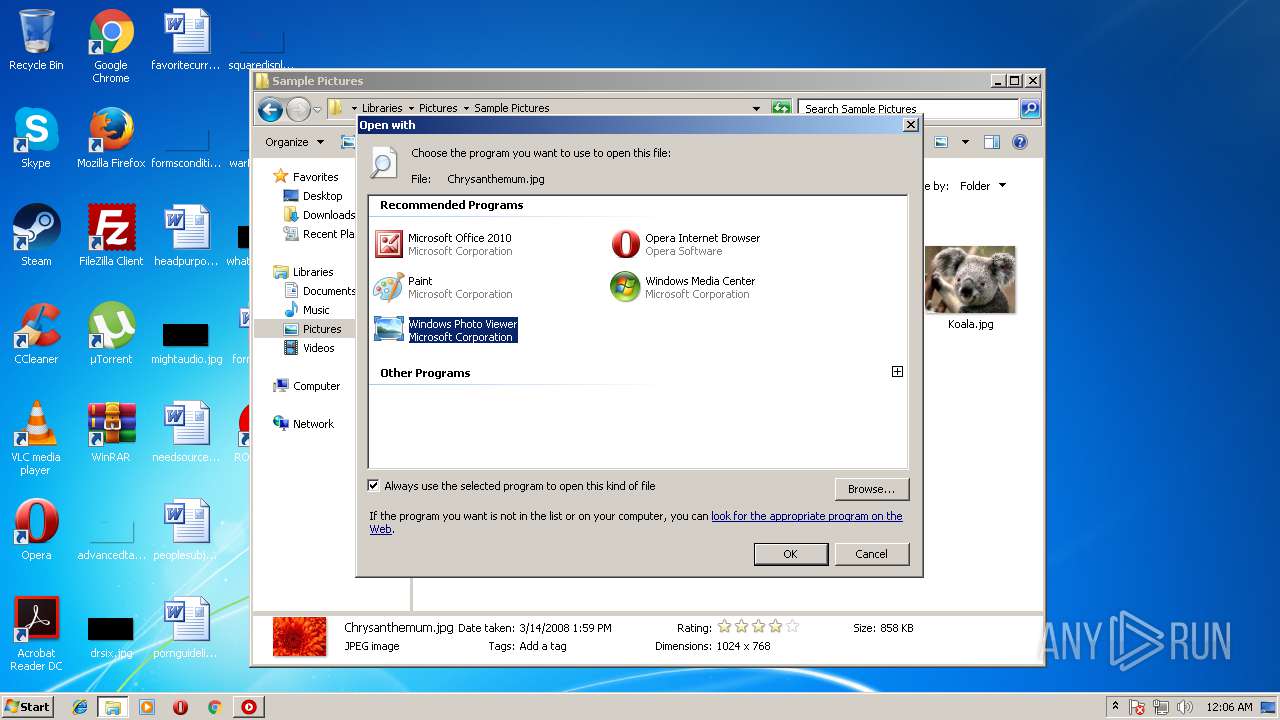Screen dimensions: 1280x720
Task: Click Add a tag field
Action: click(543, 646)
